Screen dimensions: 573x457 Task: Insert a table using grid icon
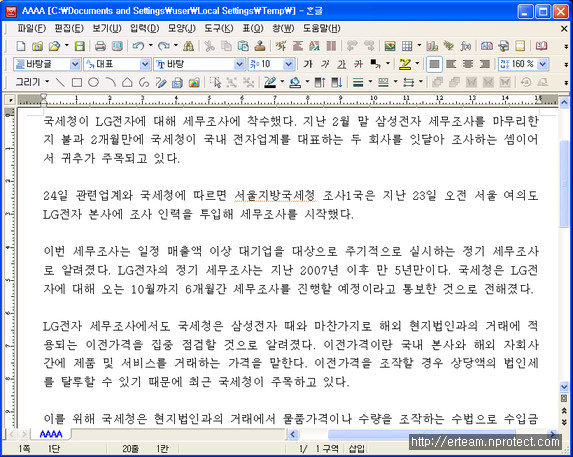(x=407, y=46)
